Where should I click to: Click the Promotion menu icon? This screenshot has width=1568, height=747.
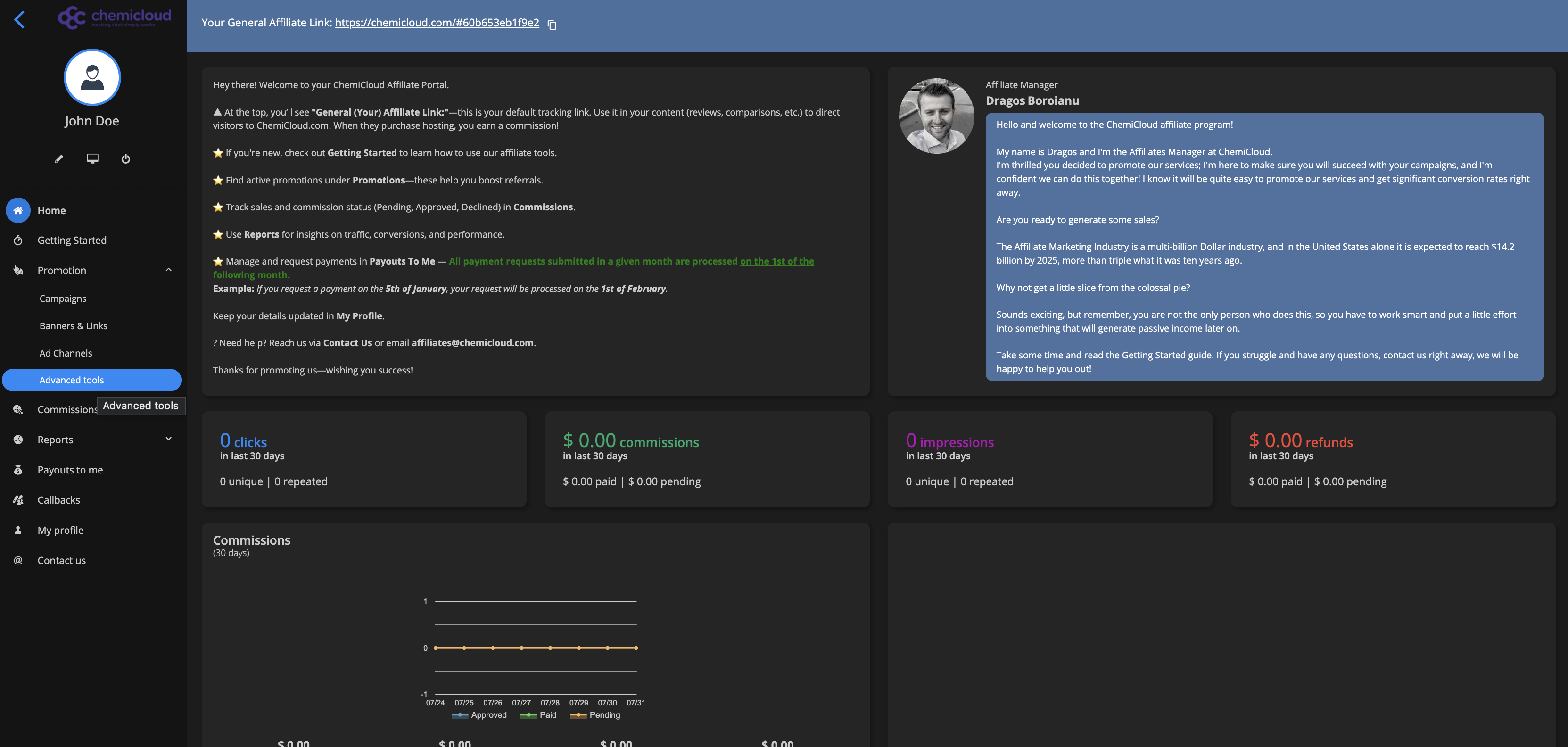pyautogui.click(x=18, y=270)
